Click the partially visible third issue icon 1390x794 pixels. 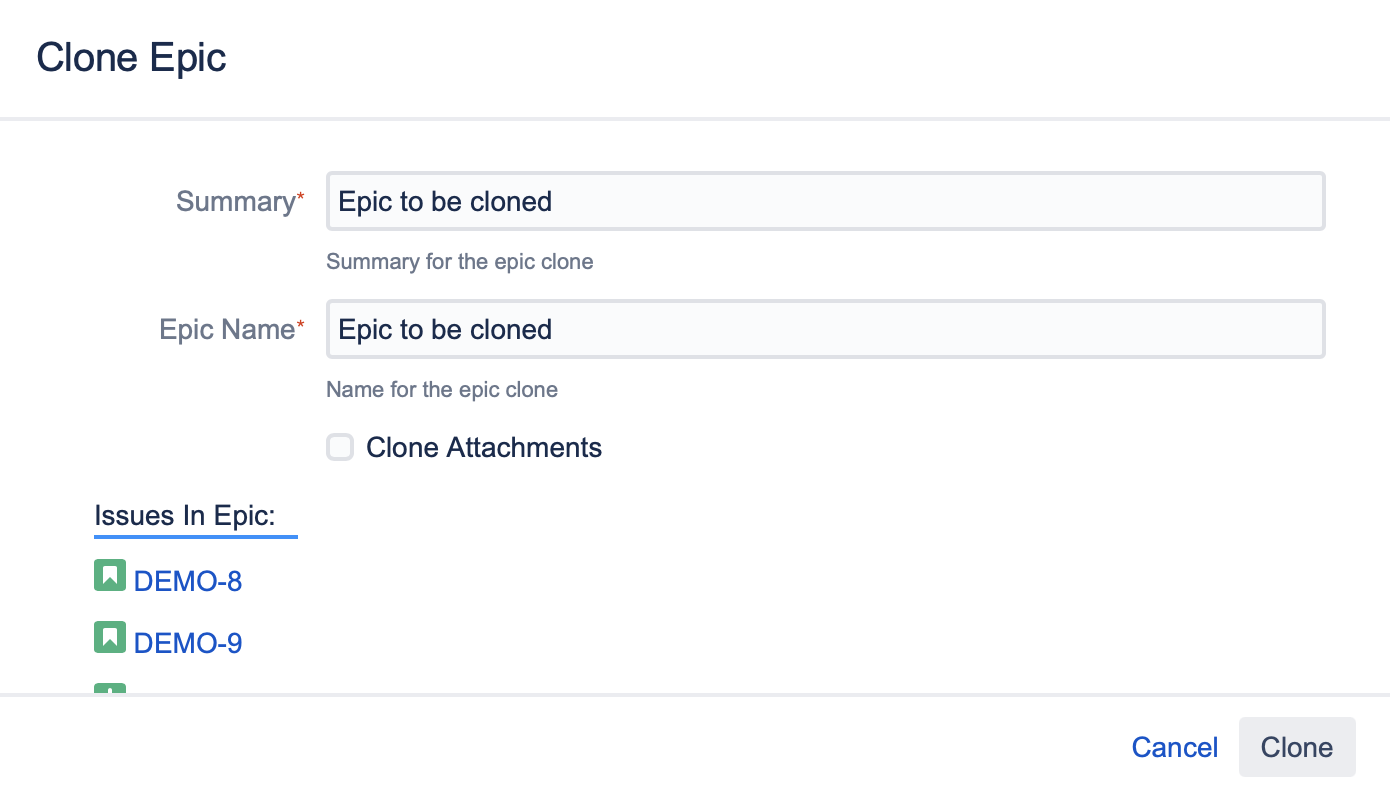pos(110,689)
